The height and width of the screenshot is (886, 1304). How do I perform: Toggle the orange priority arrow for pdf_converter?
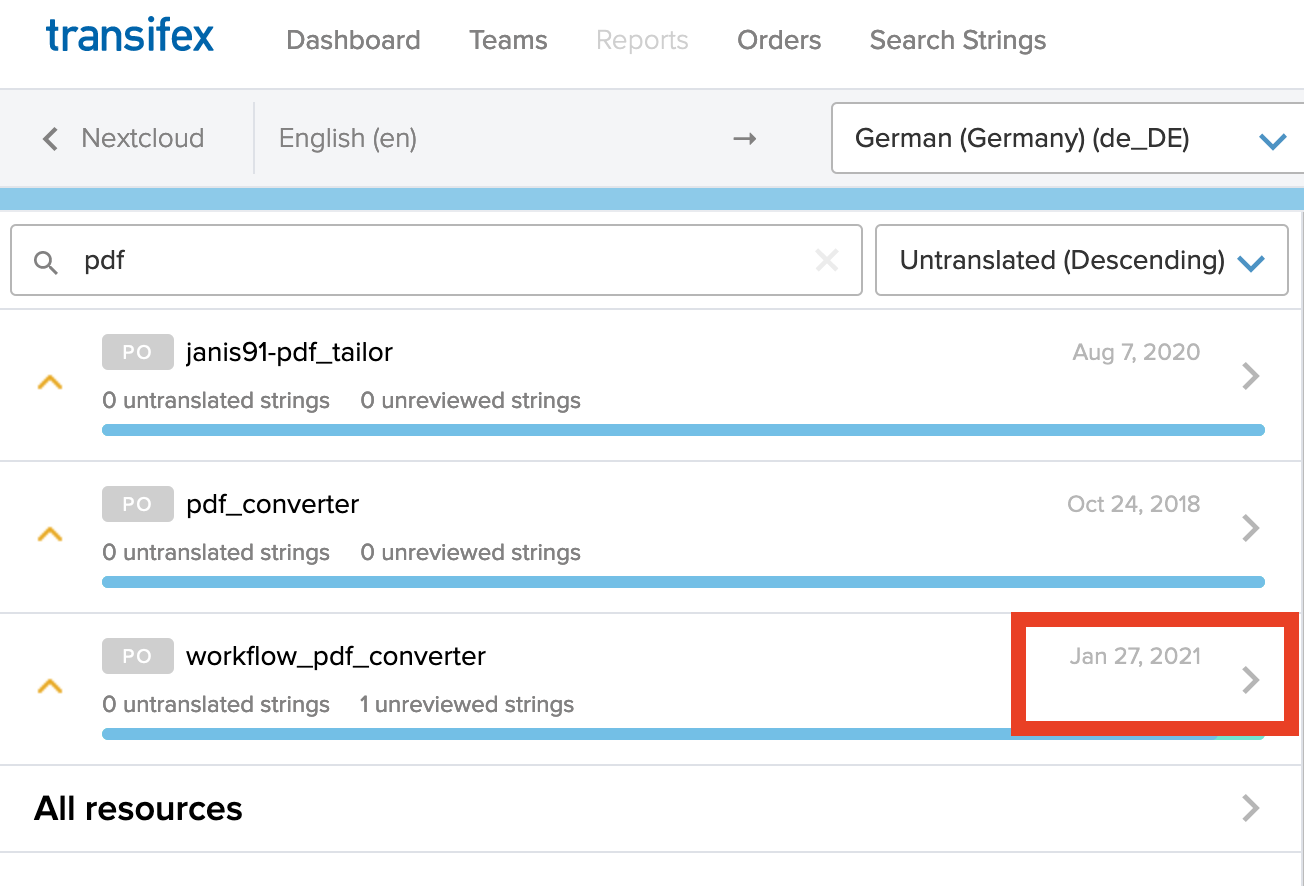pos(50,533)
